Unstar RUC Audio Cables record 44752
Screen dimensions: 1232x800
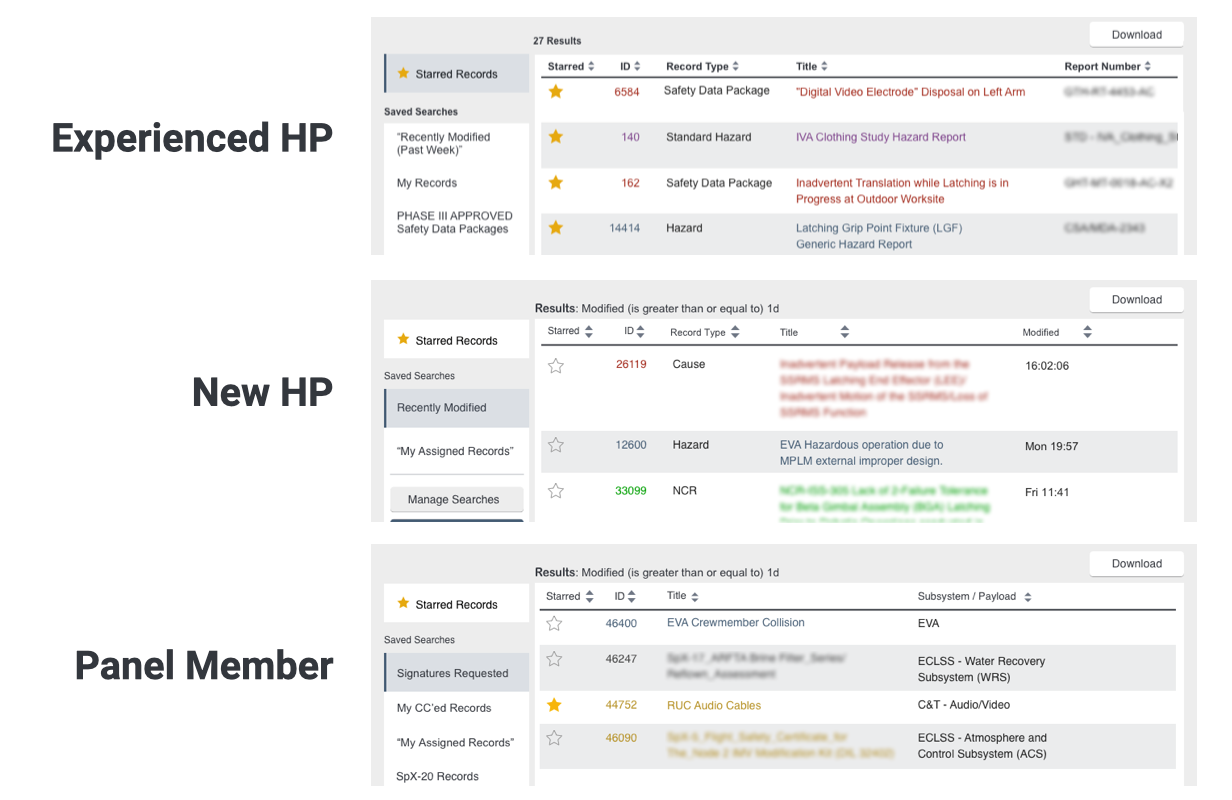pyautogui.click(x=554, y=705)
